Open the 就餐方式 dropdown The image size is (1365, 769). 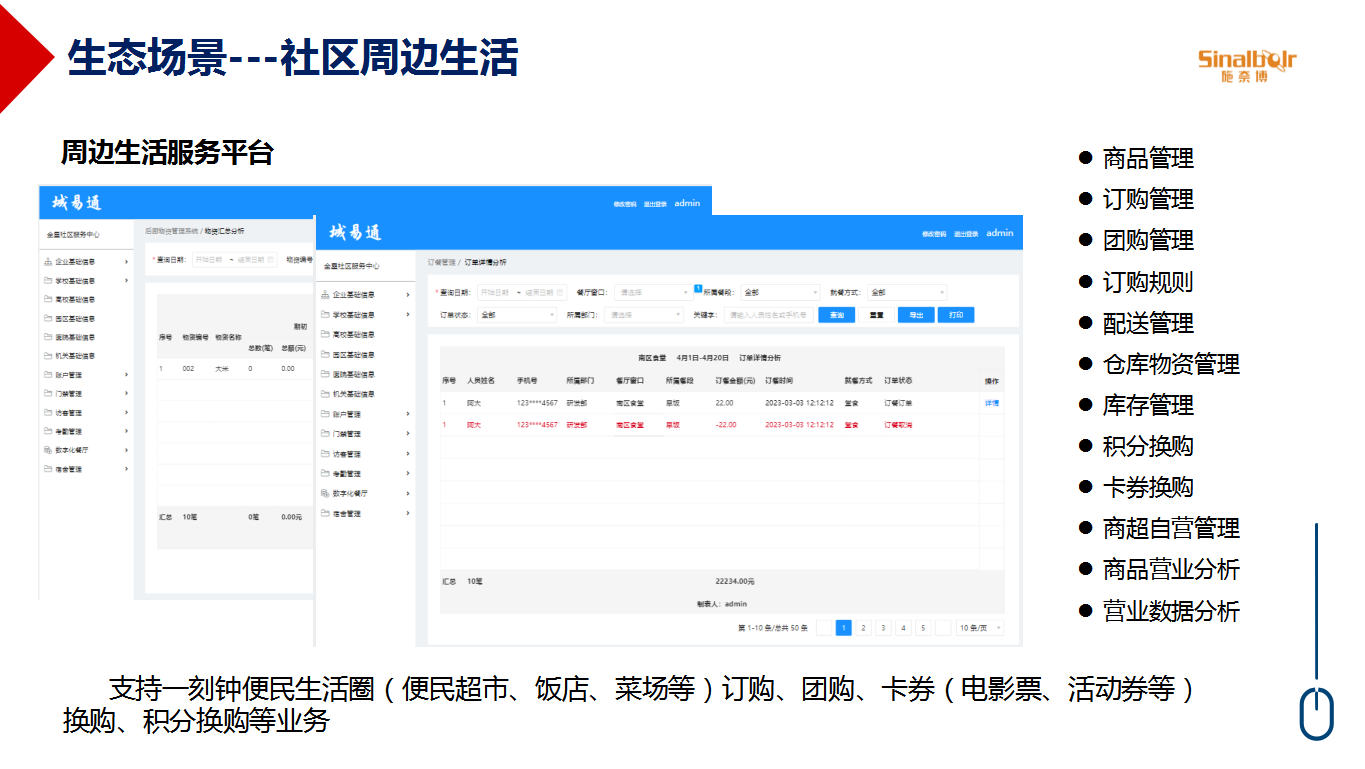(905, 293)
